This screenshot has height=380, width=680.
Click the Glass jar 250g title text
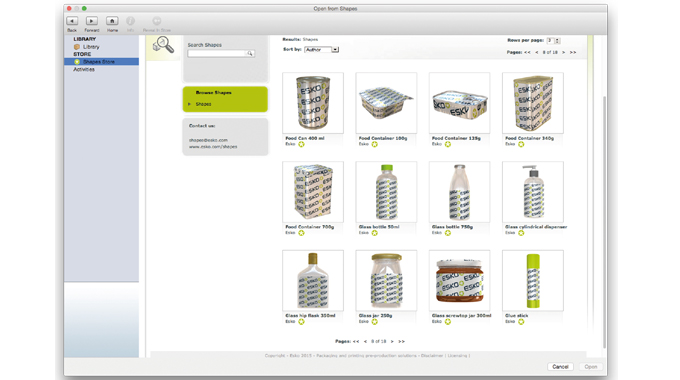376,315
